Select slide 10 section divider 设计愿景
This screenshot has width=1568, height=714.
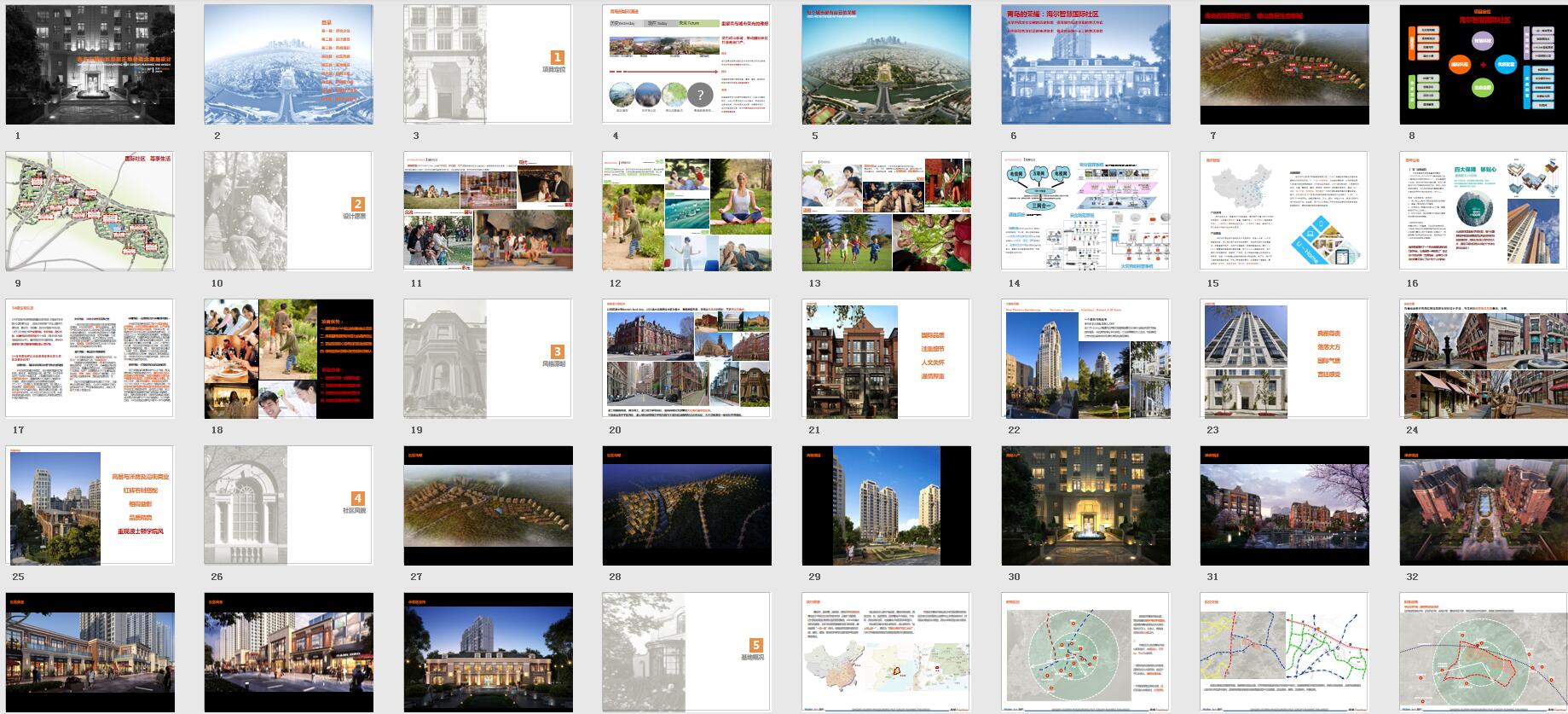click(x=288, y=212)
